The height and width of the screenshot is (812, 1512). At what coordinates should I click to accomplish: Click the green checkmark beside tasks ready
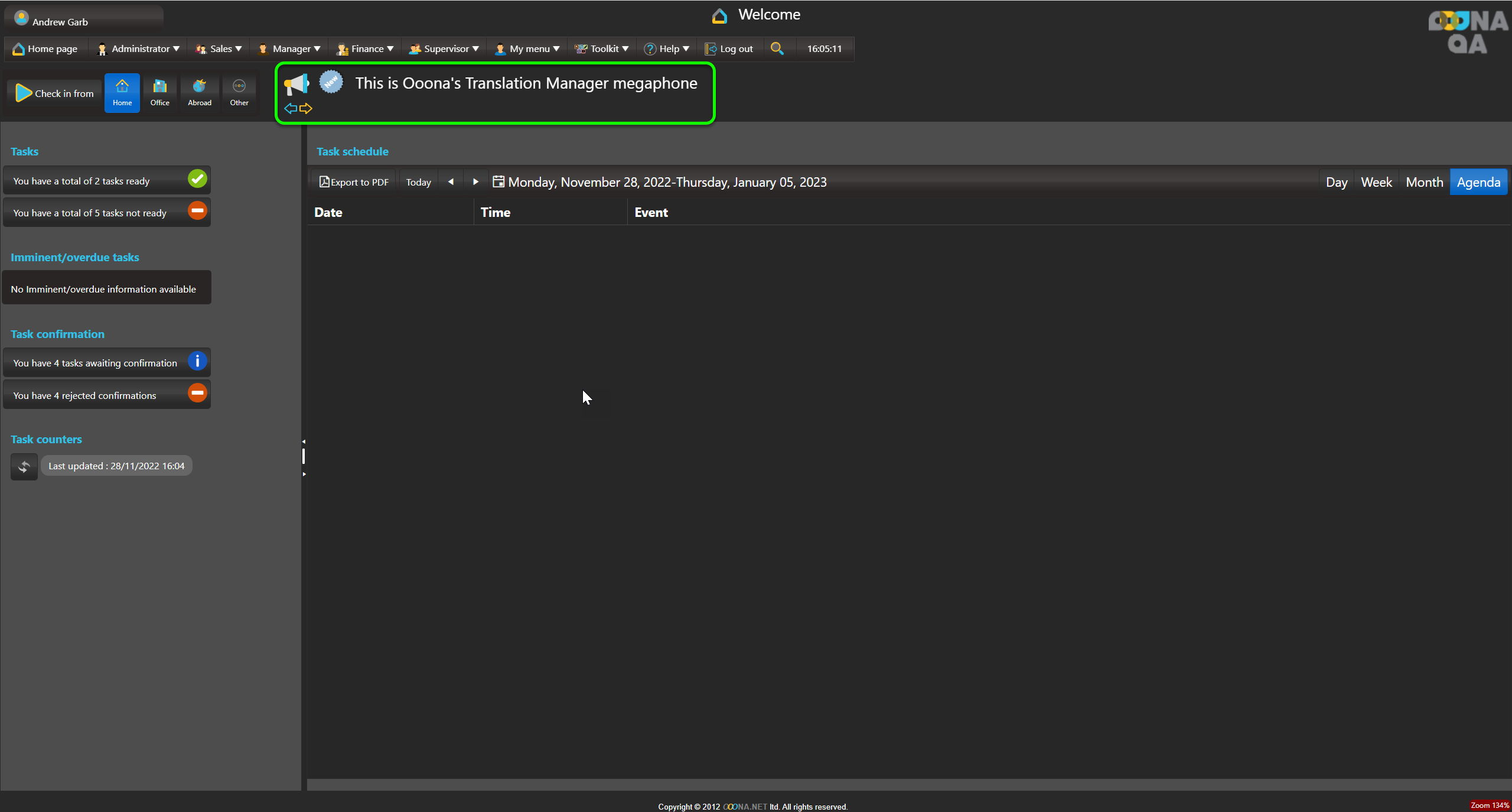[197, 178]
